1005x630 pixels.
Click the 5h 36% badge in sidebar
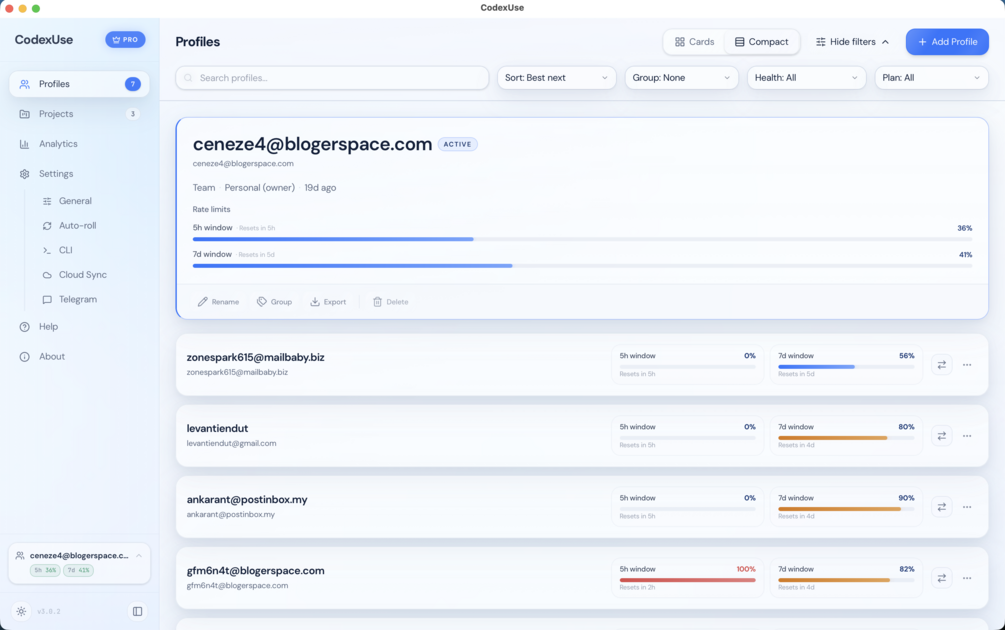[45, 570]
